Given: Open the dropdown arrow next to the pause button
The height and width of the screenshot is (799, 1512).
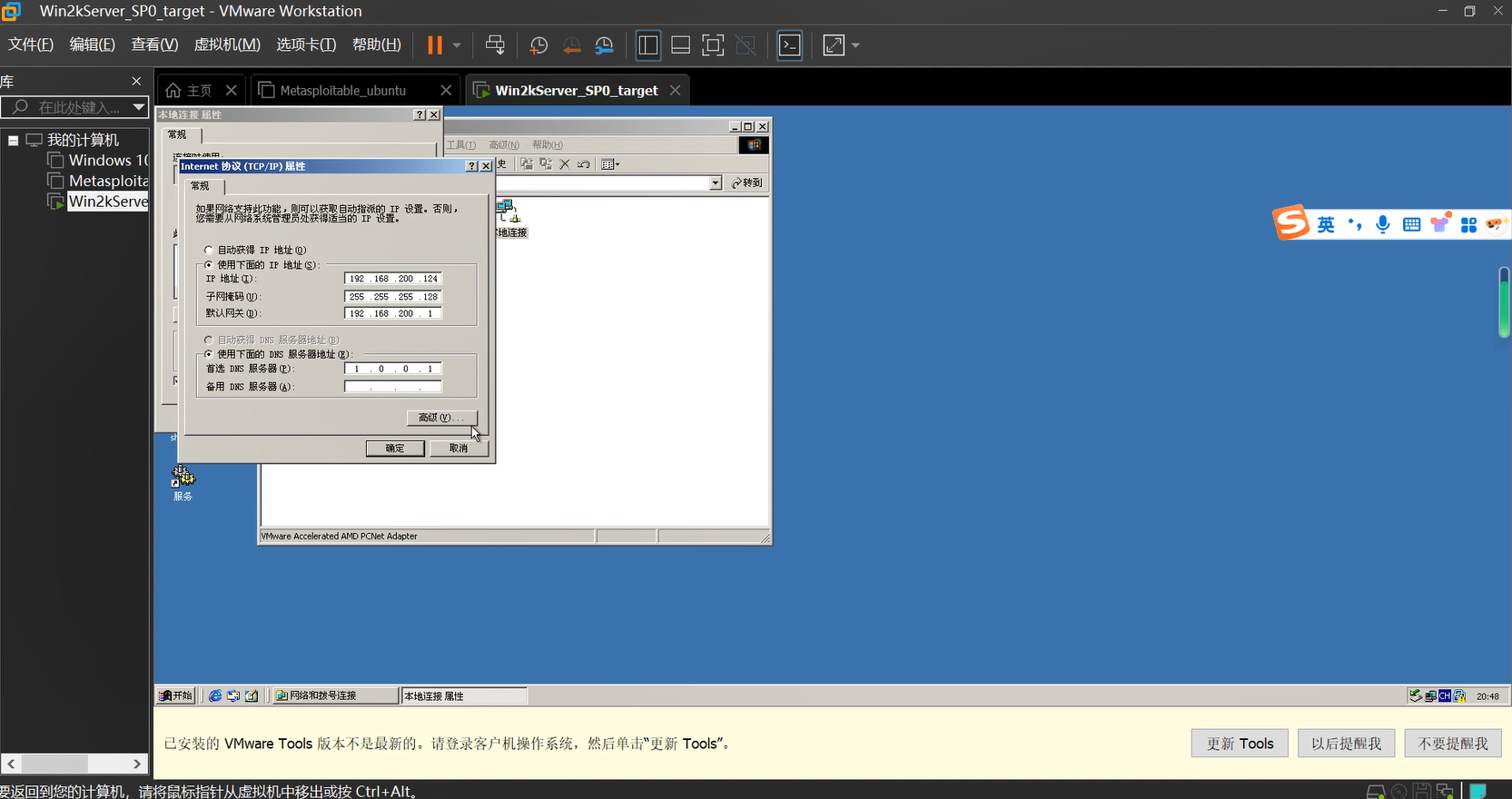Looking at the screenshot, I should (x=457, y=44).
